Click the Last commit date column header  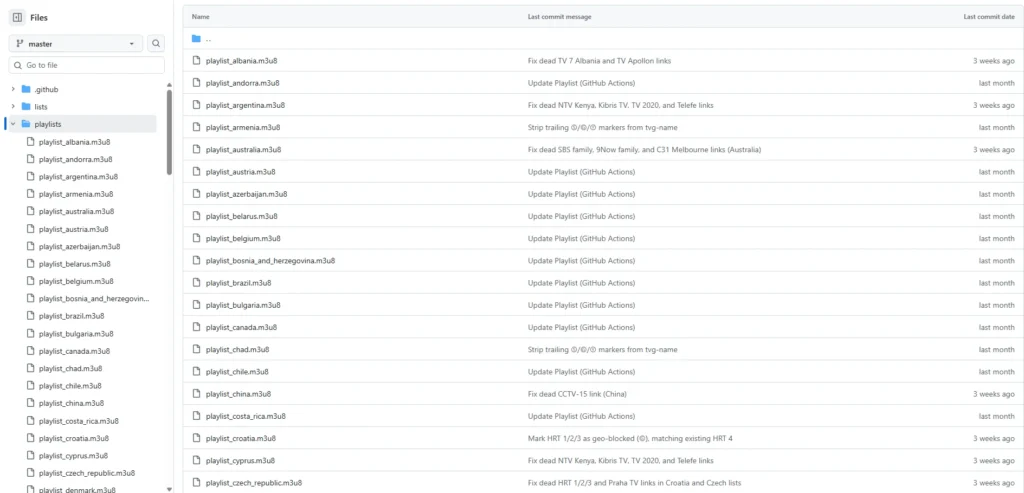989,17
